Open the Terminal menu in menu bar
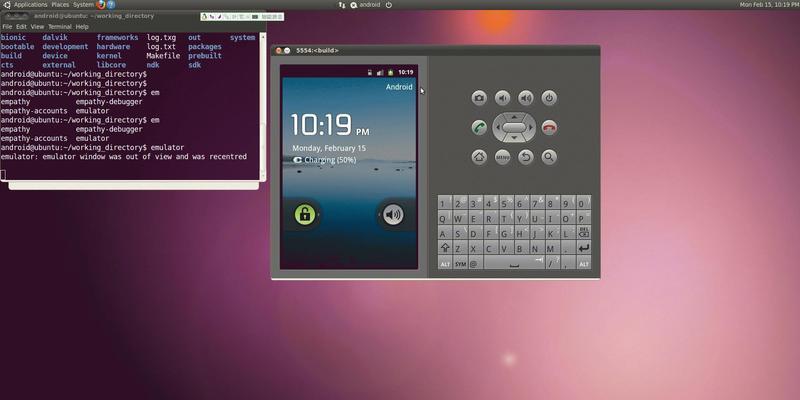800x400 pixels. [x=60, y=27]
